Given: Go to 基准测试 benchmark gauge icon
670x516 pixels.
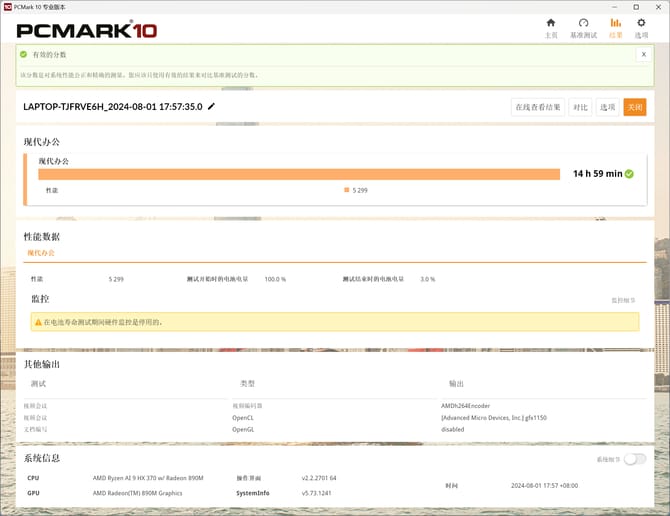Looking at the screenshot, I should click(x=583, y=23).
